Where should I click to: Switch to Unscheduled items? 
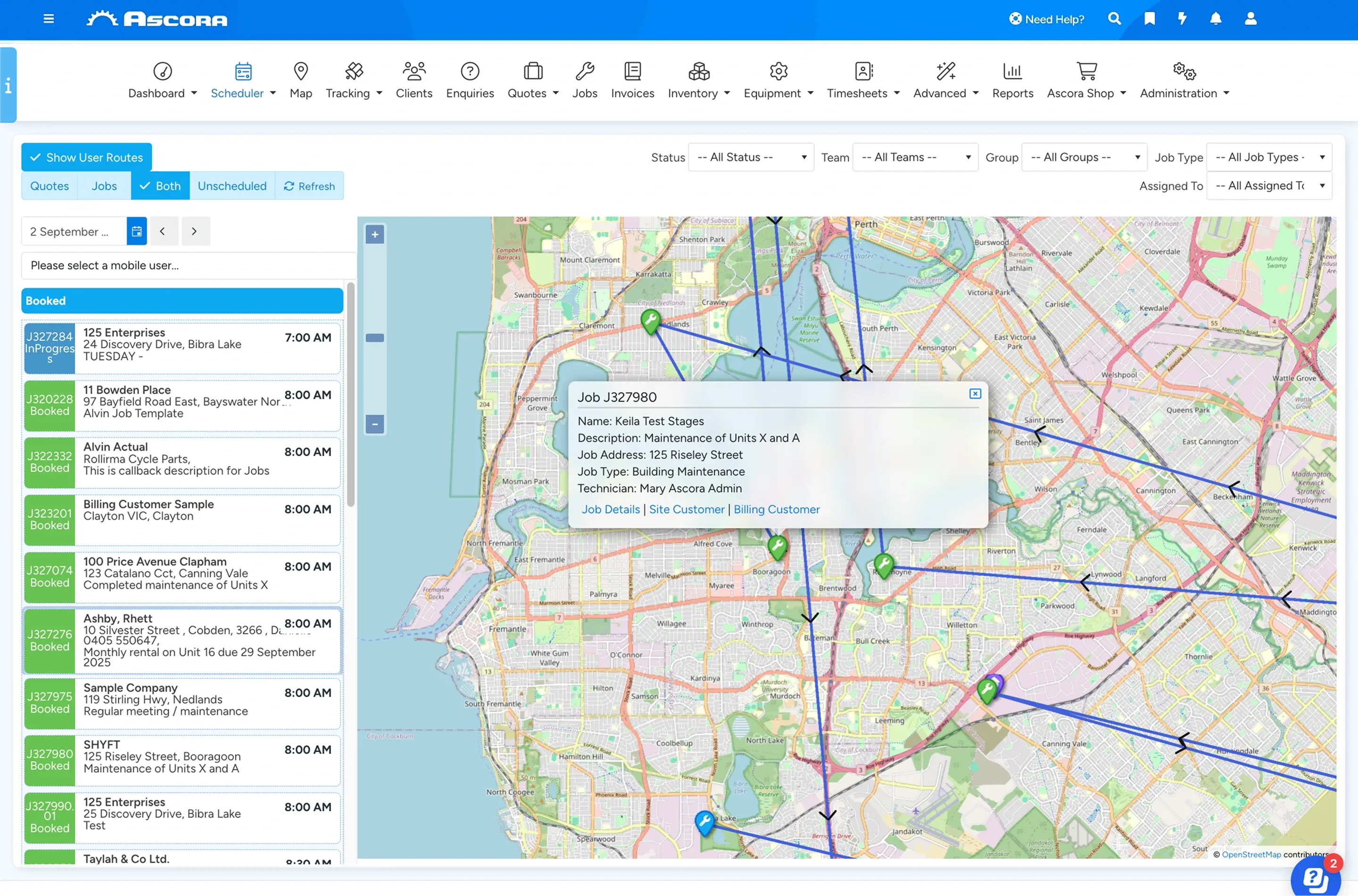point(232,186)
